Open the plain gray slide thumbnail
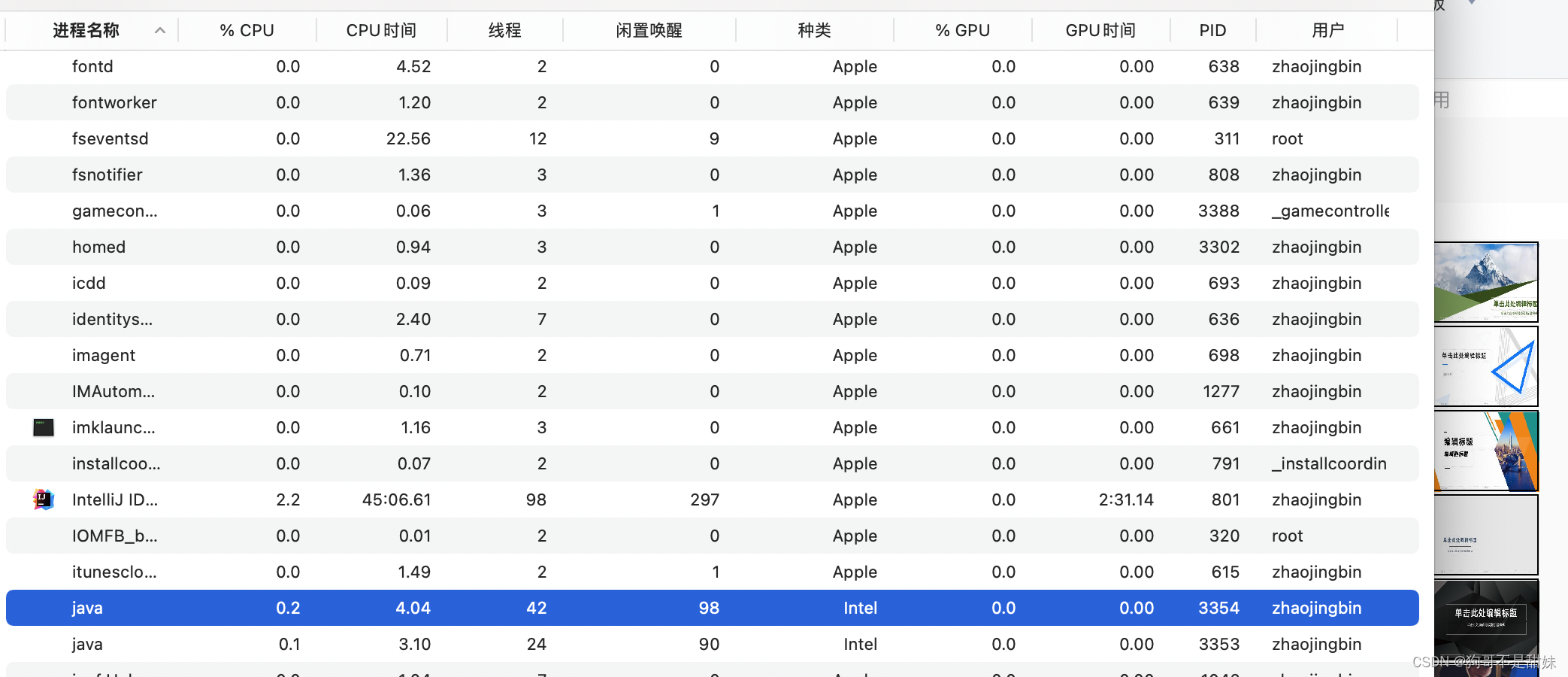The width and height of the screenshot is (1568, 677). coord(1486,535)
